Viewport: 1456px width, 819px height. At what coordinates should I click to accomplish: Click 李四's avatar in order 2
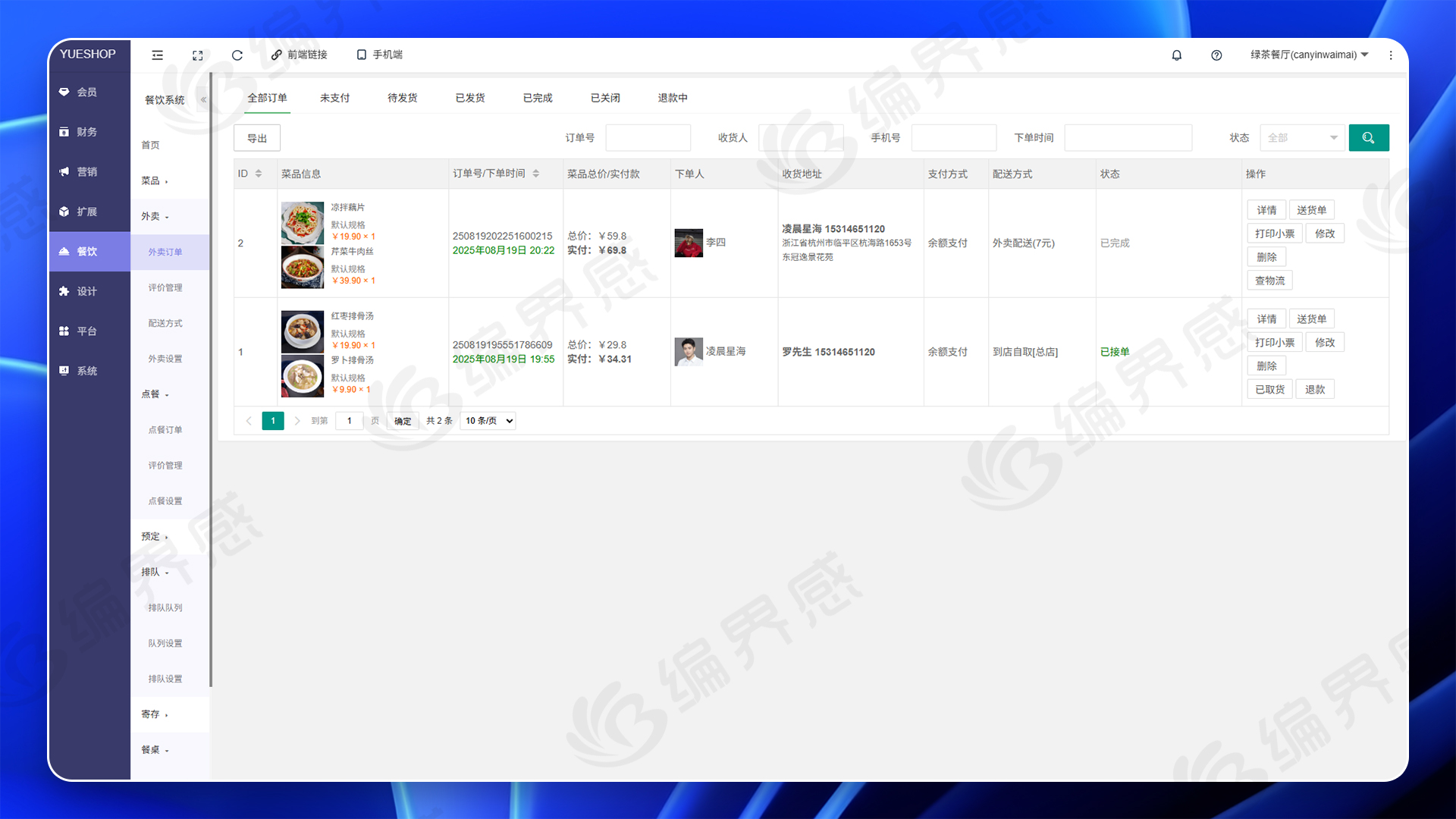tap(689, 243)
